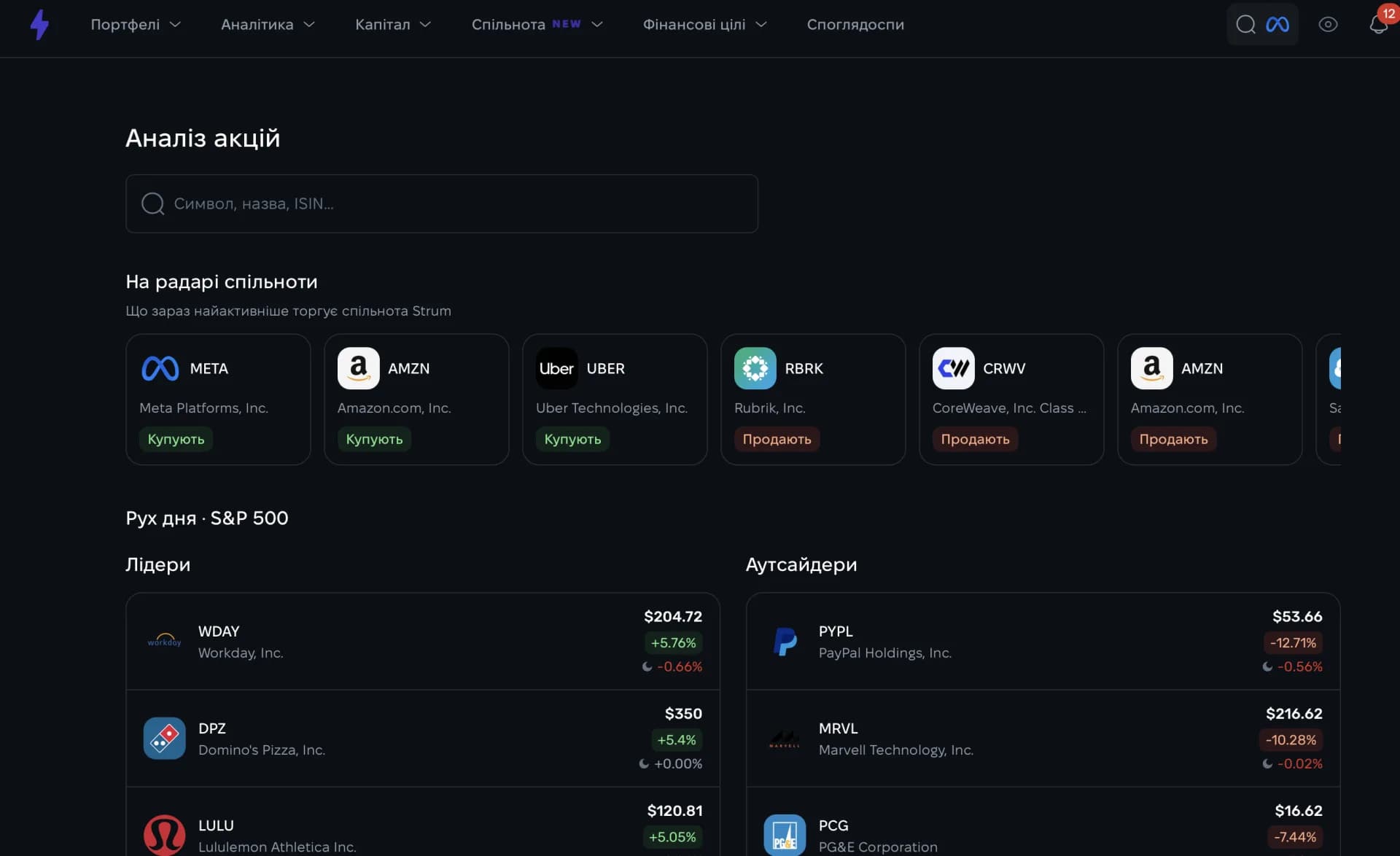1400x856 pixels.
Task: Click the PG&E logo icon
Action: pos(785,835)
